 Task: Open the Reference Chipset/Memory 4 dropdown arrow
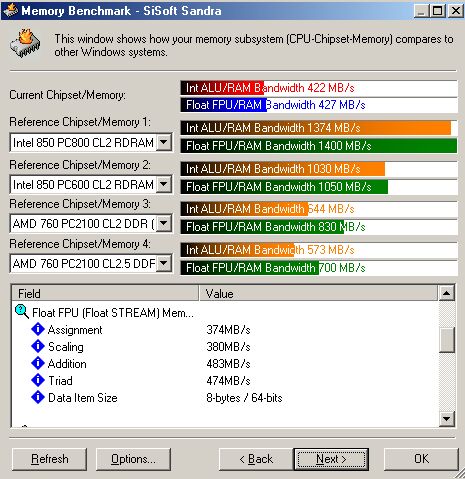tap(164, 264)
